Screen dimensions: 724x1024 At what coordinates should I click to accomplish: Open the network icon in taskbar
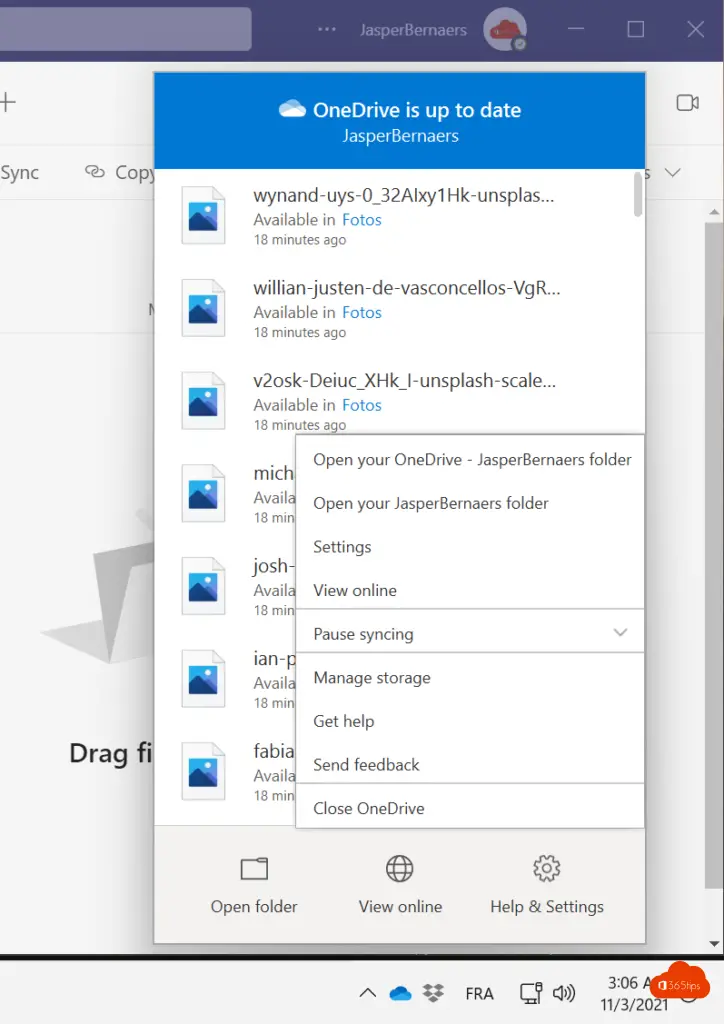click(x=531, y=993)
